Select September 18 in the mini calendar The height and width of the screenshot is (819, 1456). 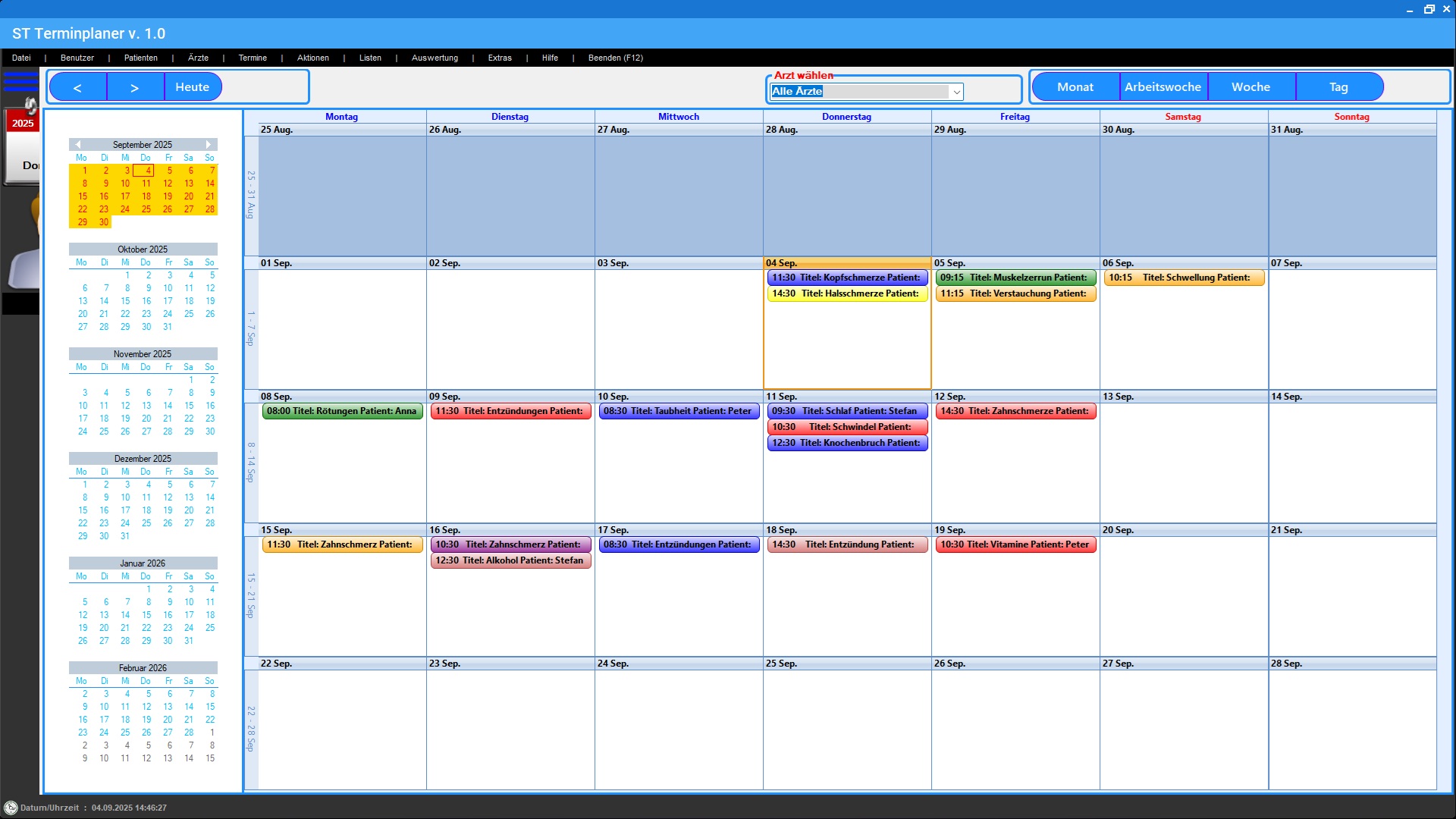point(146,196)
